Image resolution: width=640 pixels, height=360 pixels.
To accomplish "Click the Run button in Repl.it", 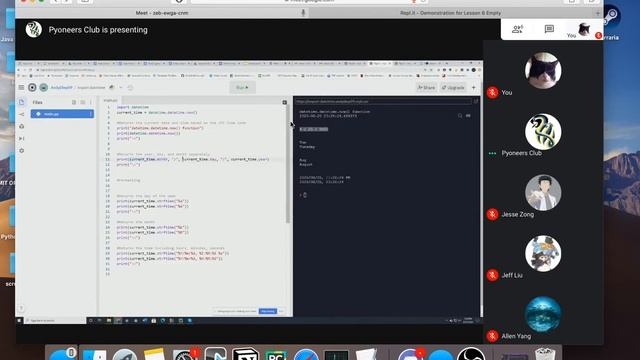I will [242, 87].
